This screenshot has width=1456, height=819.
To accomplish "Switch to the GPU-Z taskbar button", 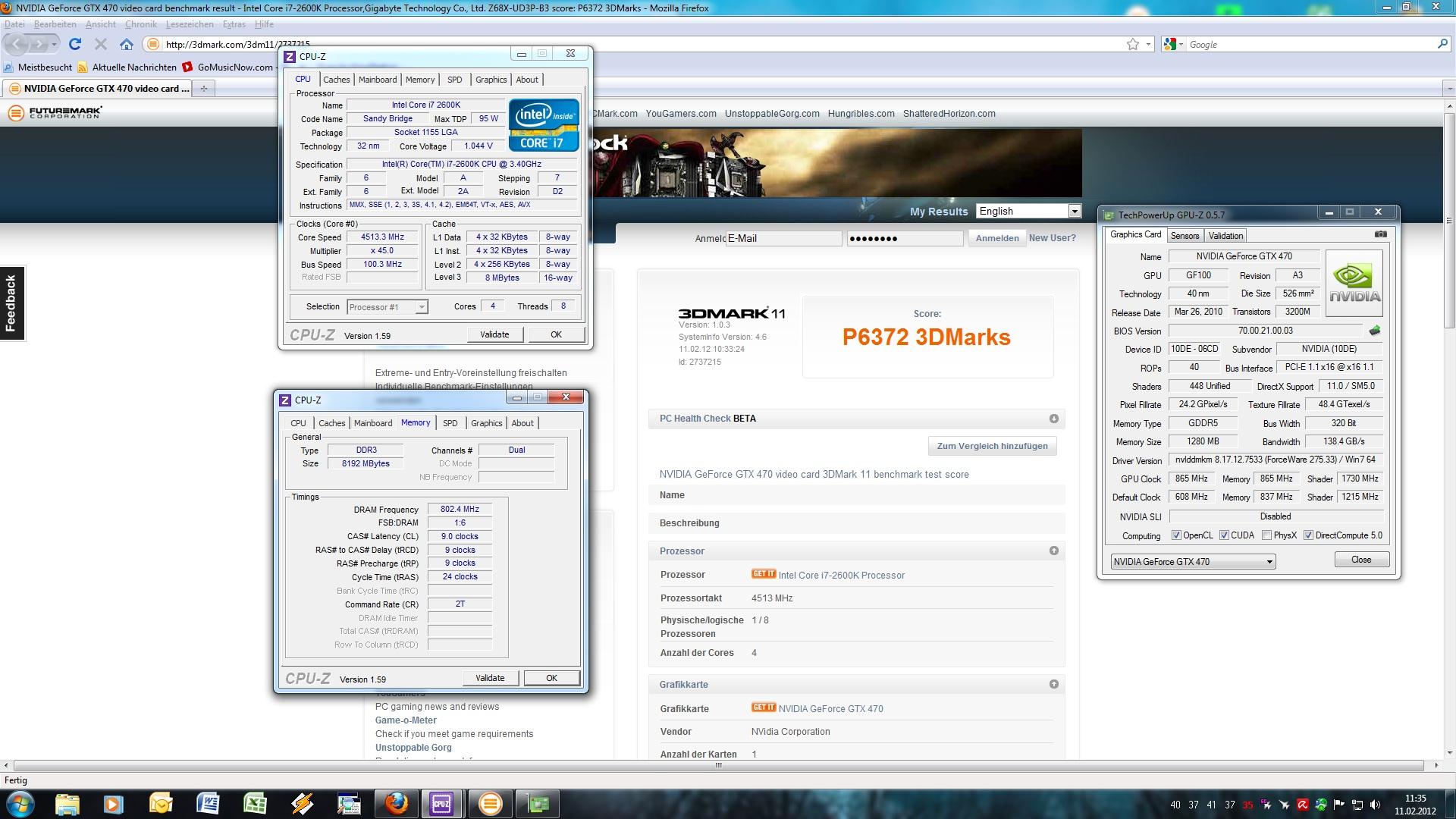I will pyautogui.click(x=537, y=804).
